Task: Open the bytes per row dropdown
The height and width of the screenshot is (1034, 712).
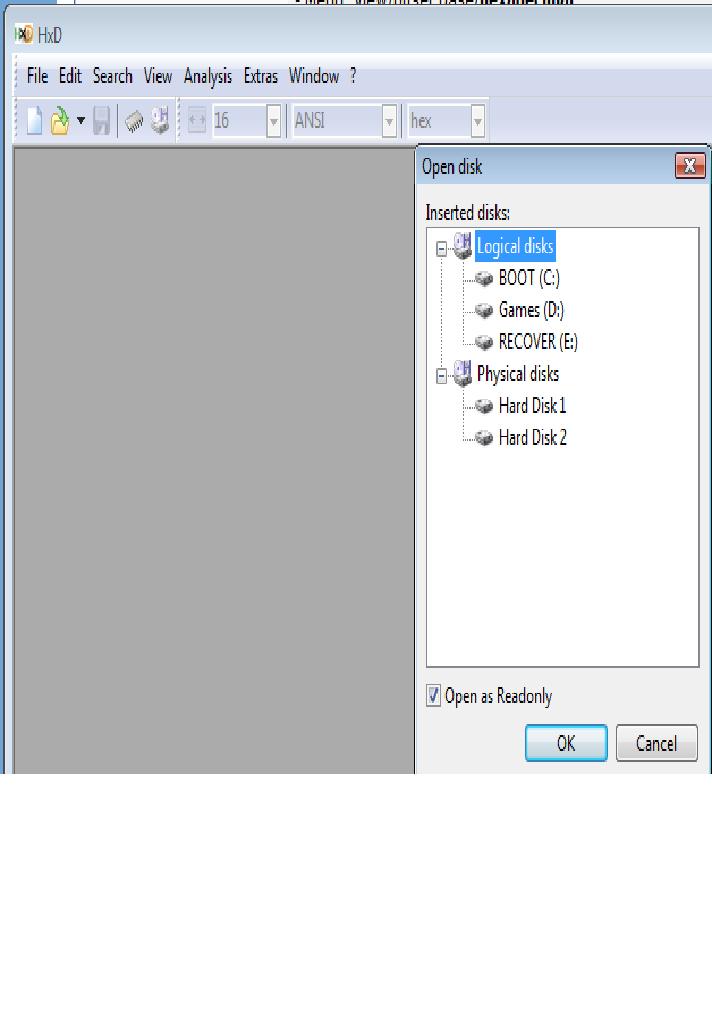Action: click(274, 121)
